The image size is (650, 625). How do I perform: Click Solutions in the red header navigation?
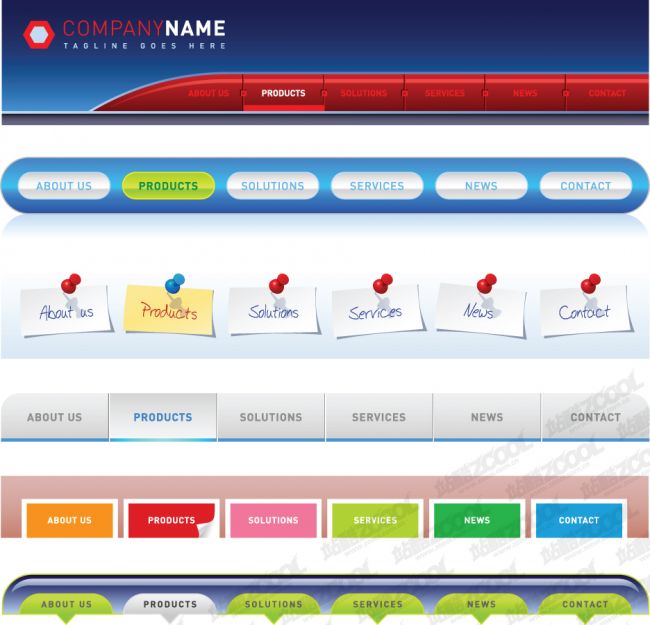tap(364, 93)
